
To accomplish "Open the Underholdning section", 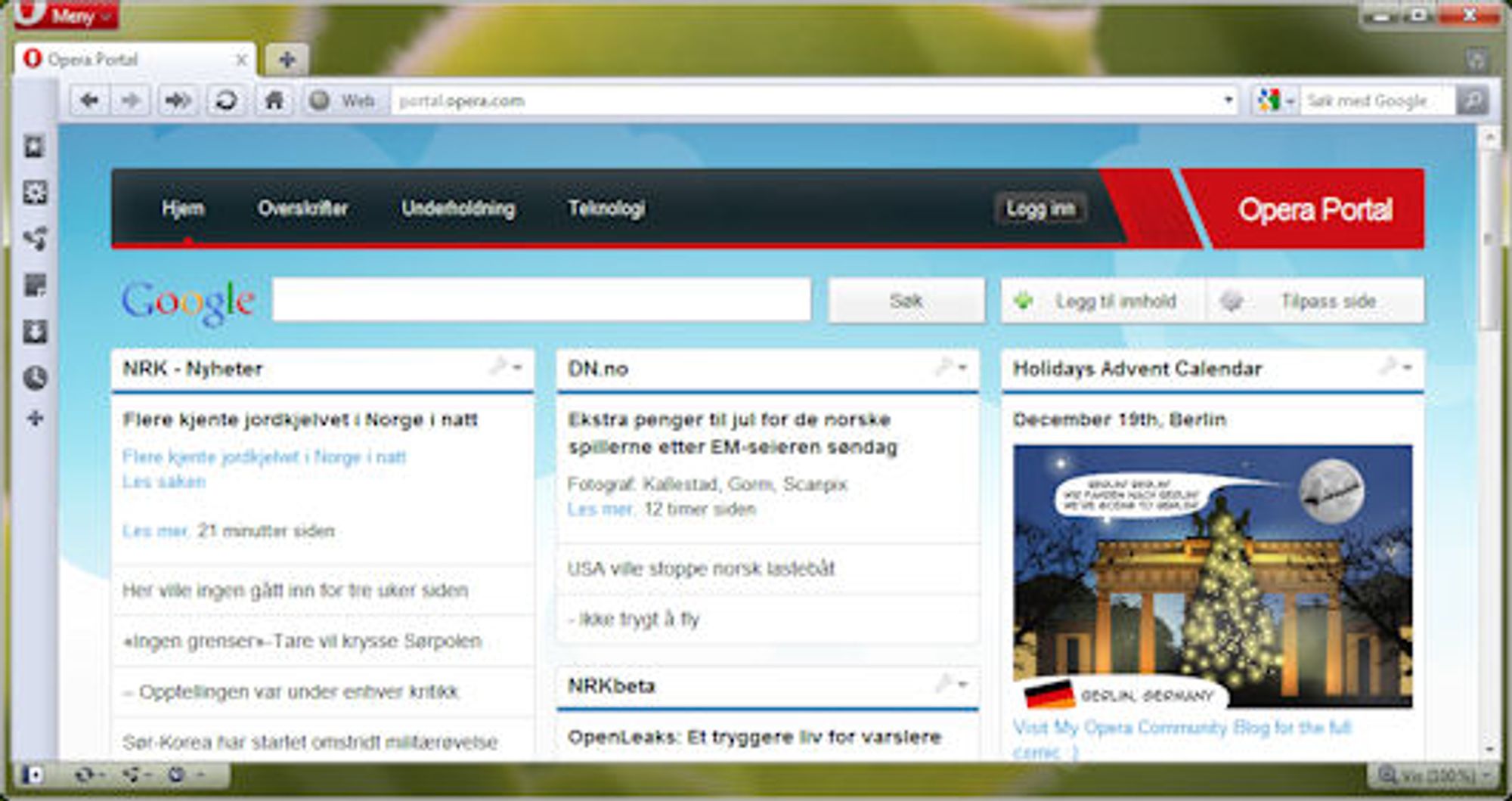I will [x=458, y=208].
